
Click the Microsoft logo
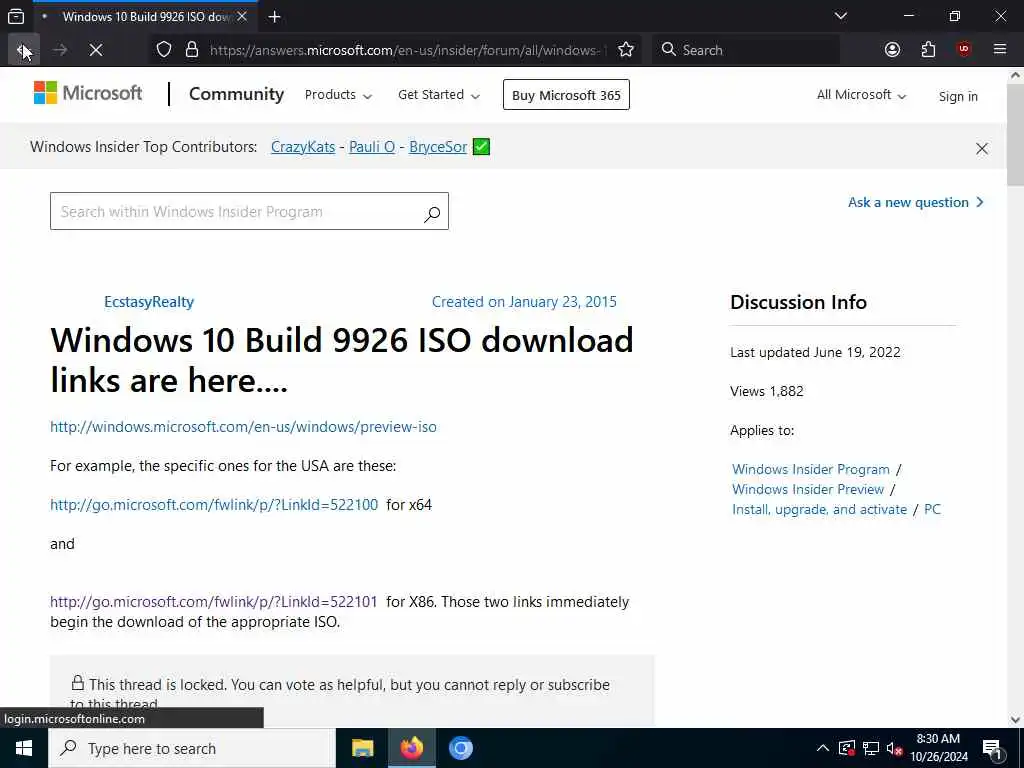[x=88, y=93]
